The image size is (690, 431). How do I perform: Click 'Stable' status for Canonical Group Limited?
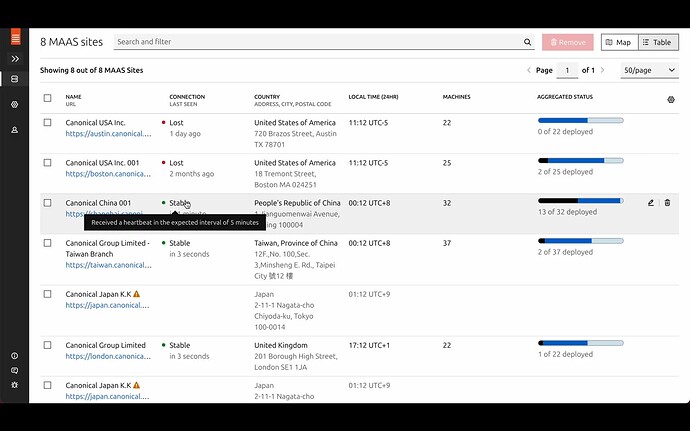pos(180,345)
